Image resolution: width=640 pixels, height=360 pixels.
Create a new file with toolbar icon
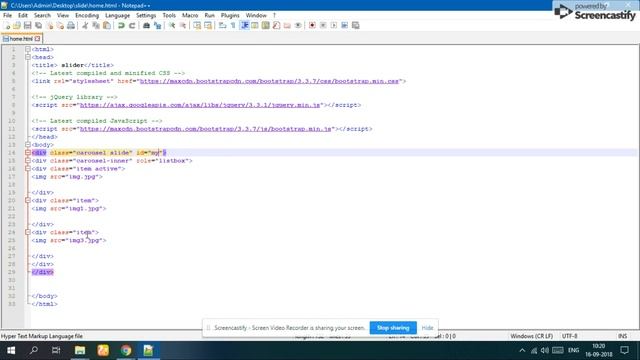click(6, 25)
